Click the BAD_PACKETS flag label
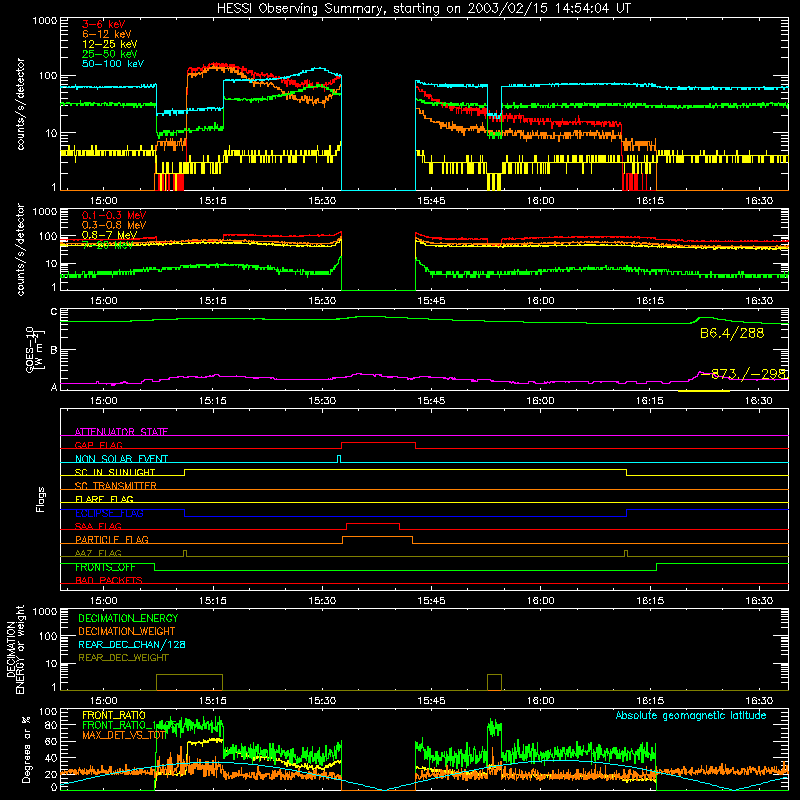The width and height of the screenshot is (800, 800). tap(109, 580)
